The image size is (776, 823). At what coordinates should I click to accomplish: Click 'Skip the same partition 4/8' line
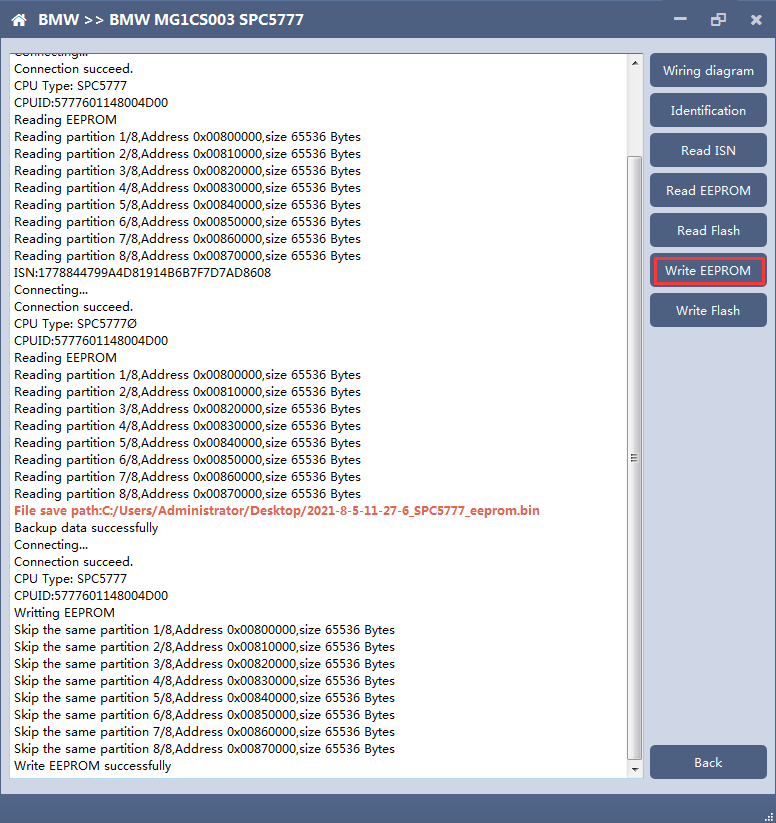tap(204, 681)
